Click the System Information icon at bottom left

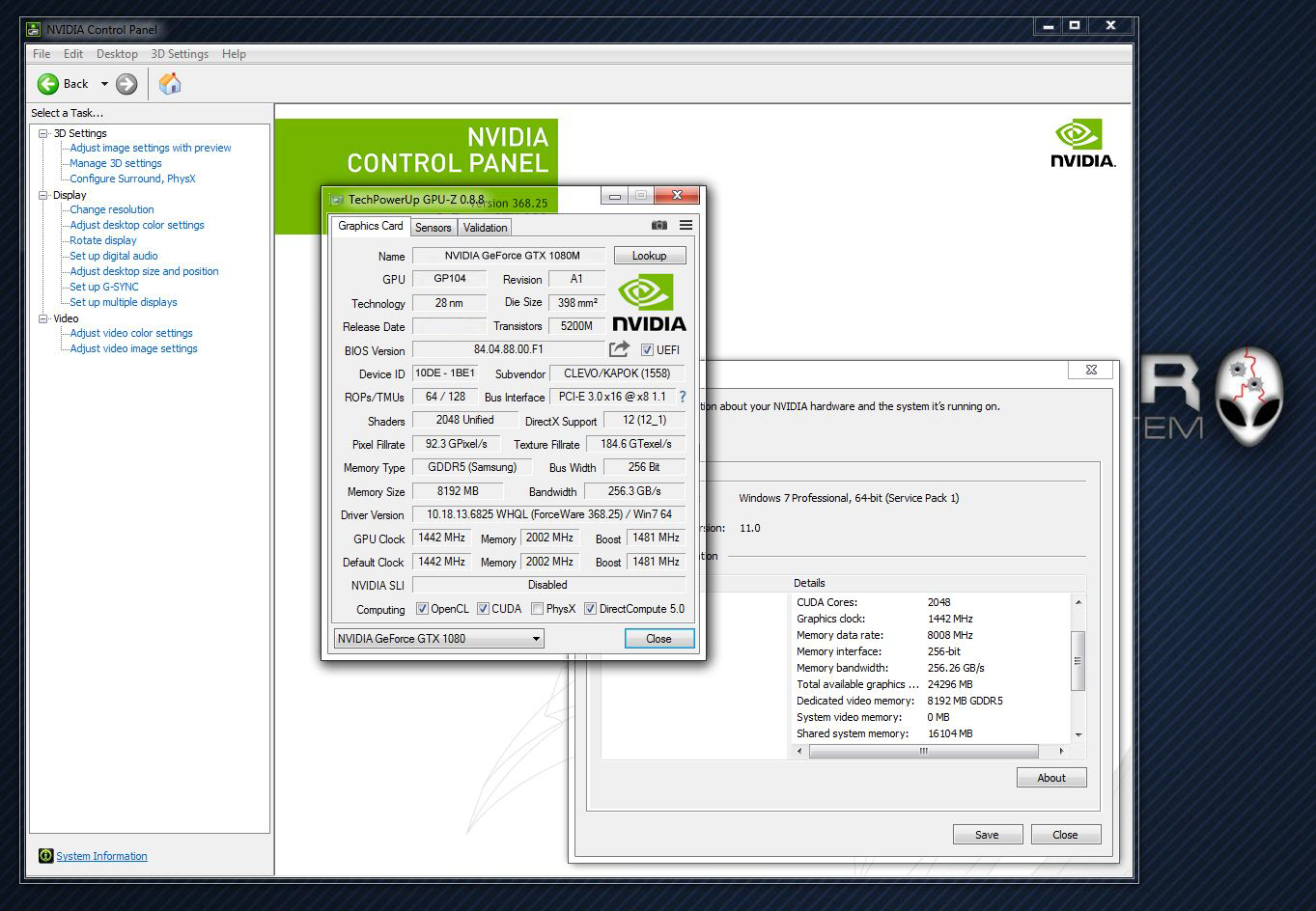(x=45, y=856)
